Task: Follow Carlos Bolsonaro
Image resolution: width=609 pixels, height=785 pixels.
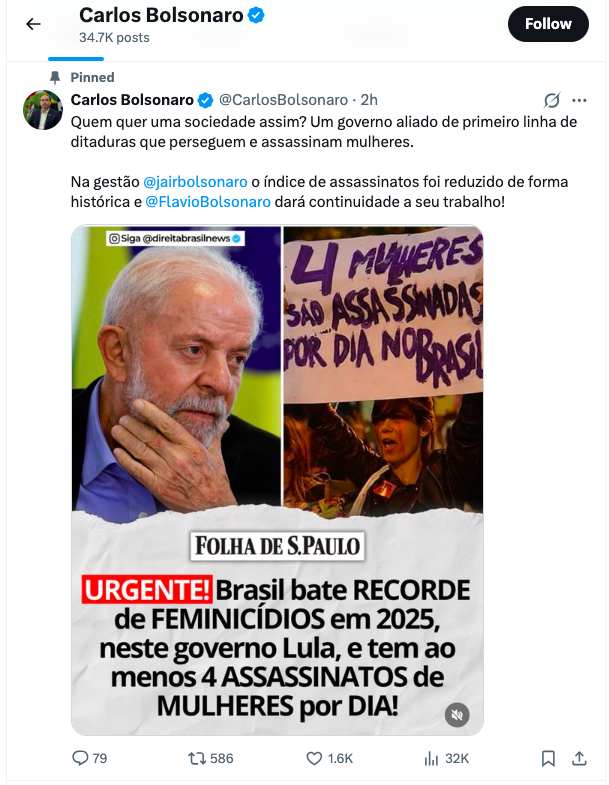Action: [x=548, y=24]
